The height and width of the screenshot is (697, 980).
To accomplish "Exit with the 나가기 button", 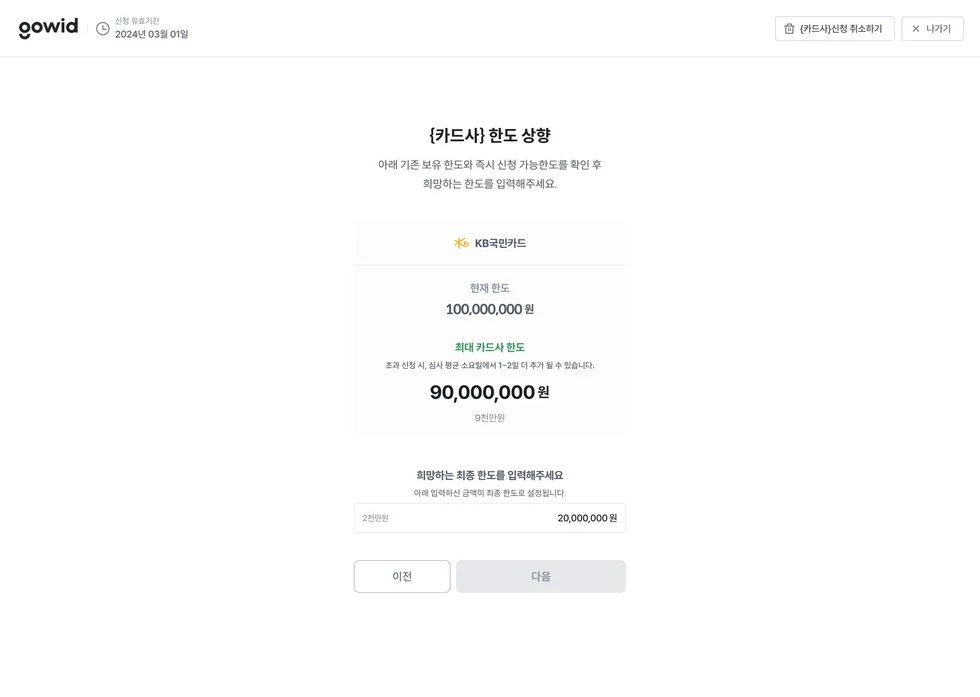I will click(932, 29).
